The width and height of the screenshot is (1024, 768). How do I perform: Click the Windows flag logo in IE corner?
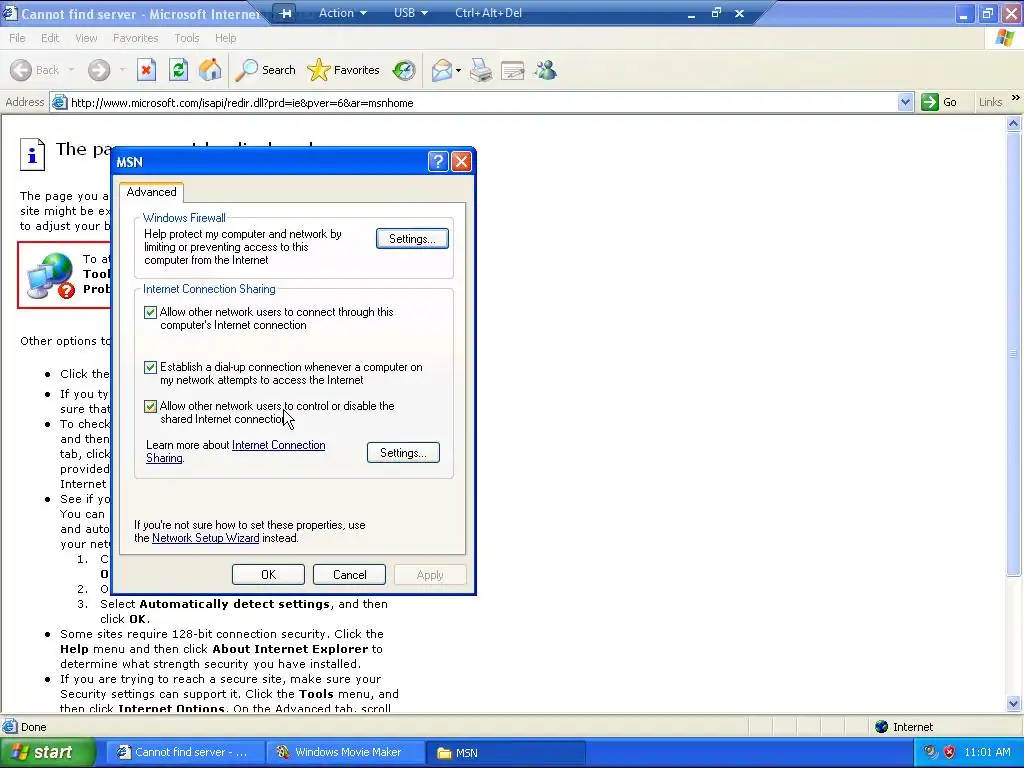click(x=1005, y=38)
